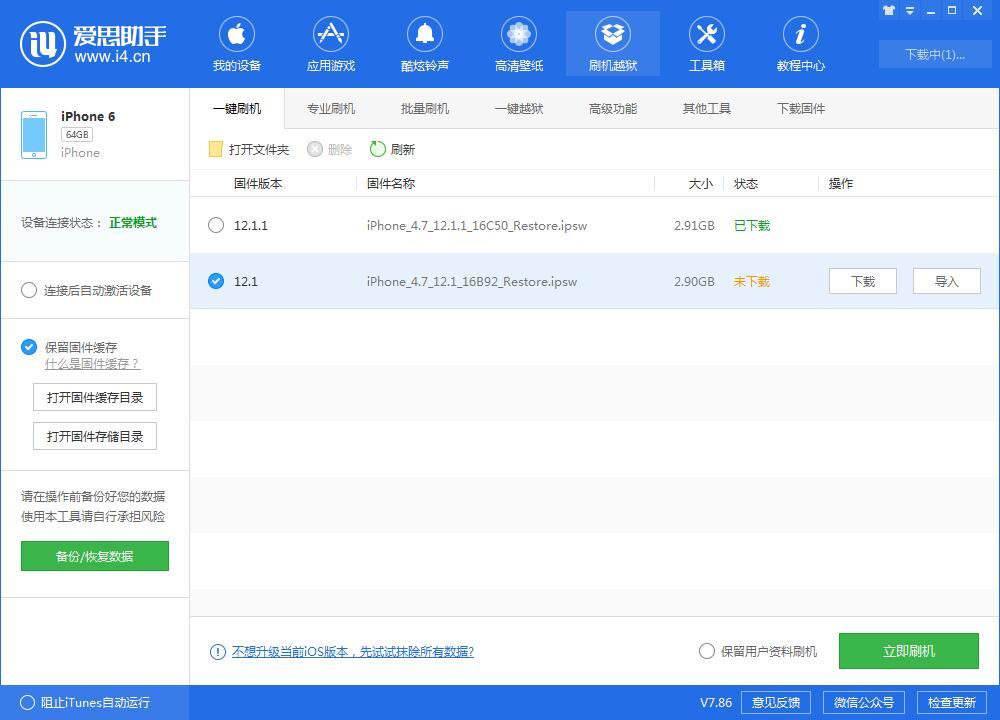Click the yellow 打开文件夹 folder icon
Viewport: 1000px width, 720px height.
pos(216,149)
